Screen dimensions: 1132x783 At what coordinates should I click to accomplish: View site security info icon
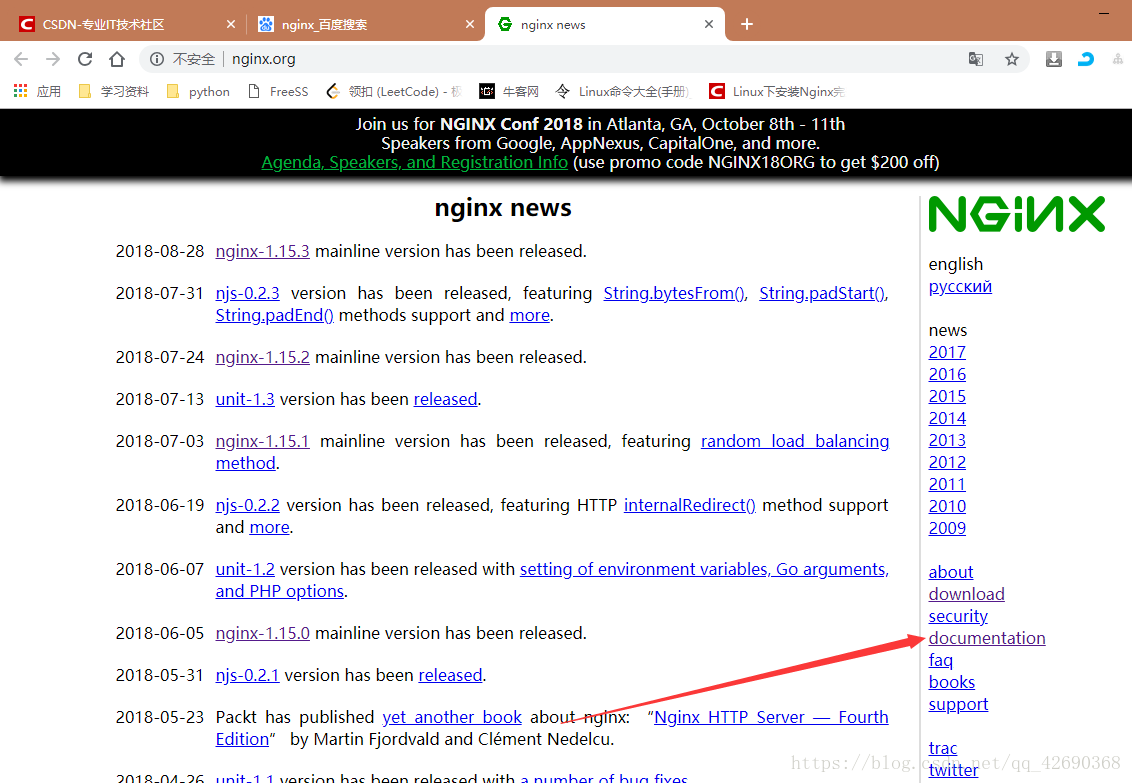click(x=157, y=59)
